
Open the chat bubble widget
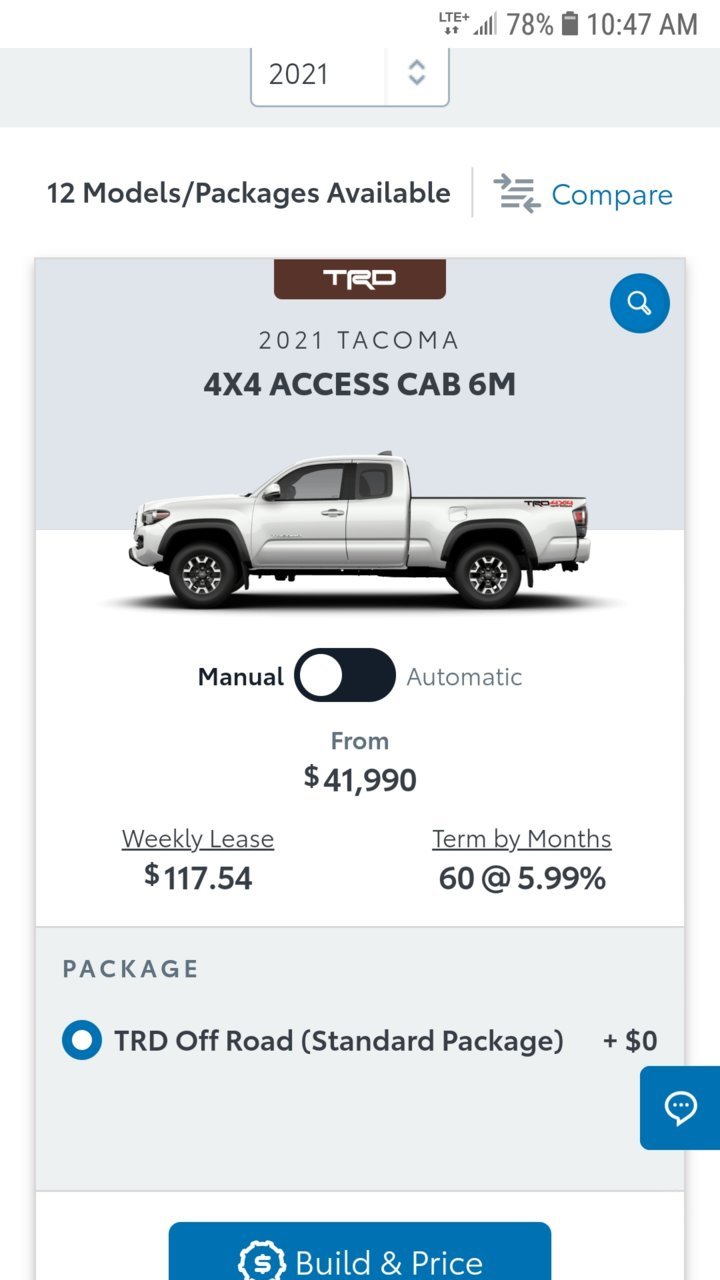680,1108
